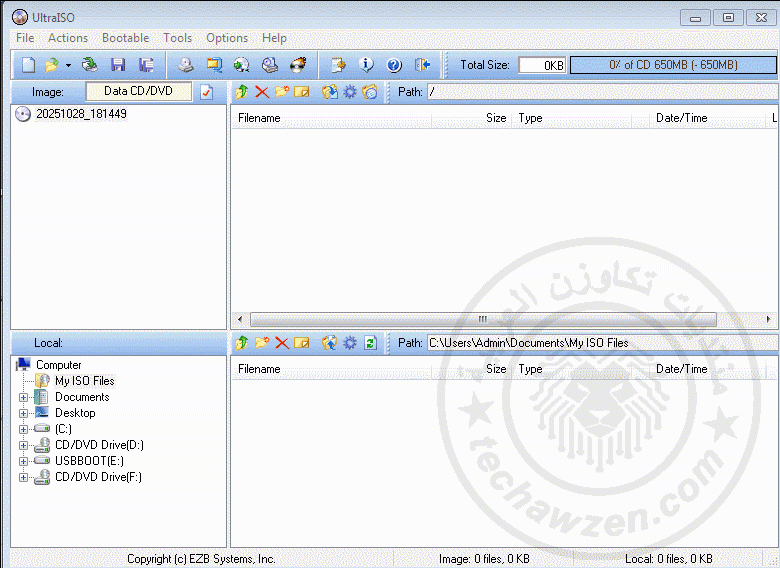Click the Add Files document icon in main toolbar

pos(338,65)
